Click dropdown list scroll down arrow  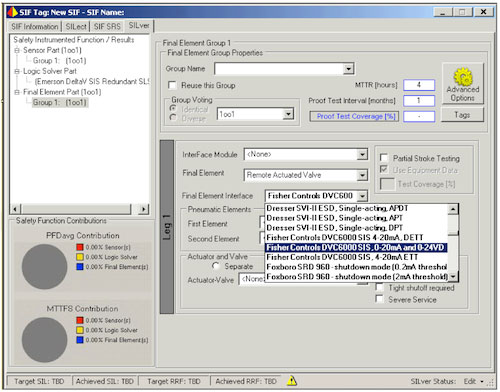click(x=453, y=276)
